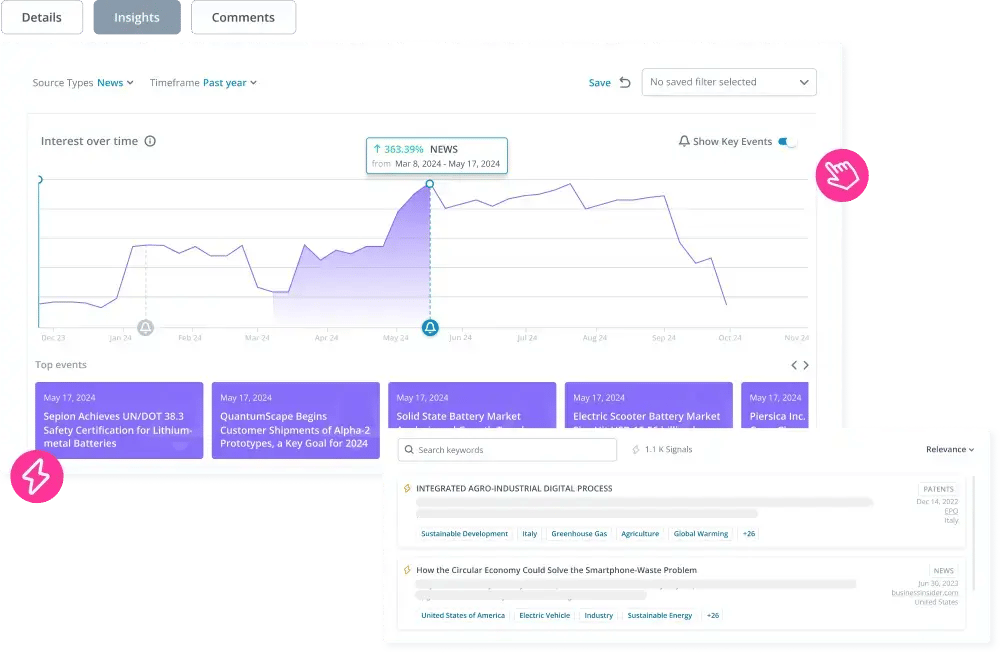Go to previous top events with left arrow
The height and width of the screenshot is (653, 1000).
pyautogui.click(x=794, y=365)
